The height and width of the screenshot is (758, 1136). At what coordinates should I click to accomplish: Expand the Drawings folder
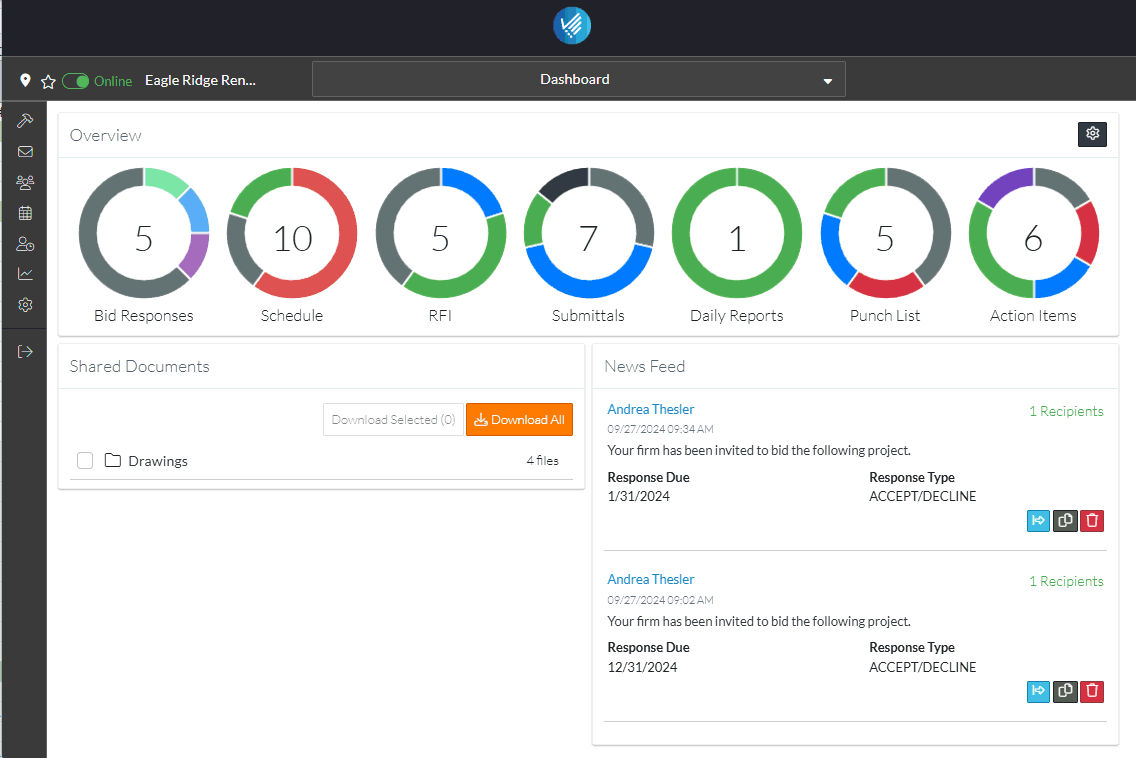click(x=157, y=461)
